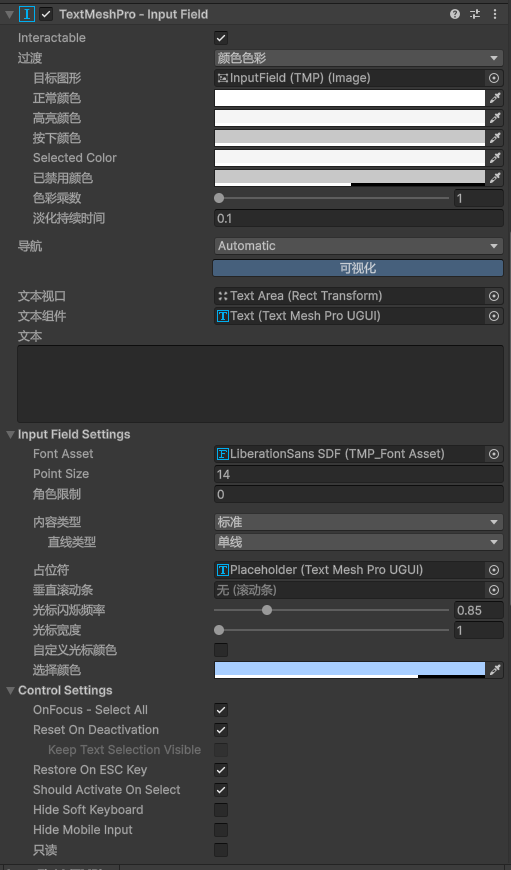This screenshot has width=511, height=870.
Task: Open object picker for Font Asset
Action: pos(494,454)
